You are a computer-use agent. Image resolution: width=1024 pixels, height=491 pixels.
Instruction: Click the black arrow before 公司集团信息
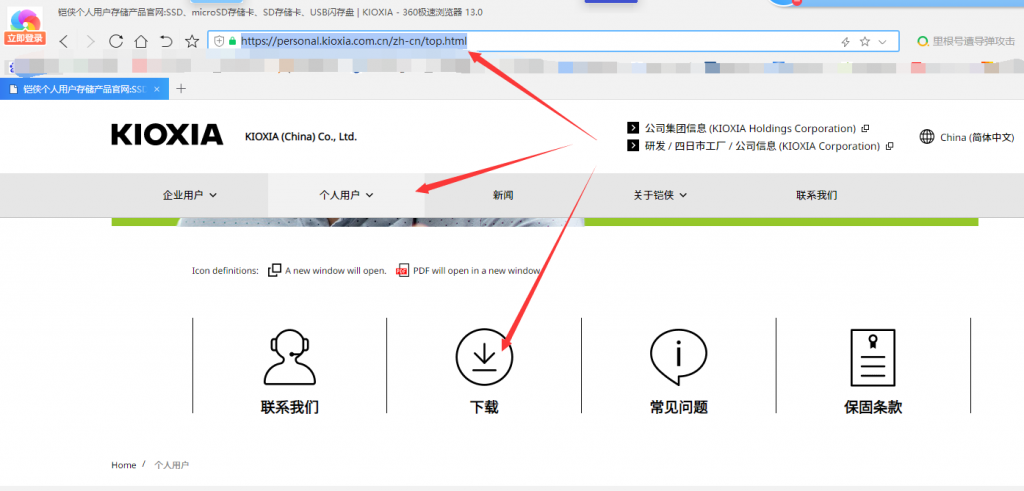pyautogui.click(x=633, y=128)
